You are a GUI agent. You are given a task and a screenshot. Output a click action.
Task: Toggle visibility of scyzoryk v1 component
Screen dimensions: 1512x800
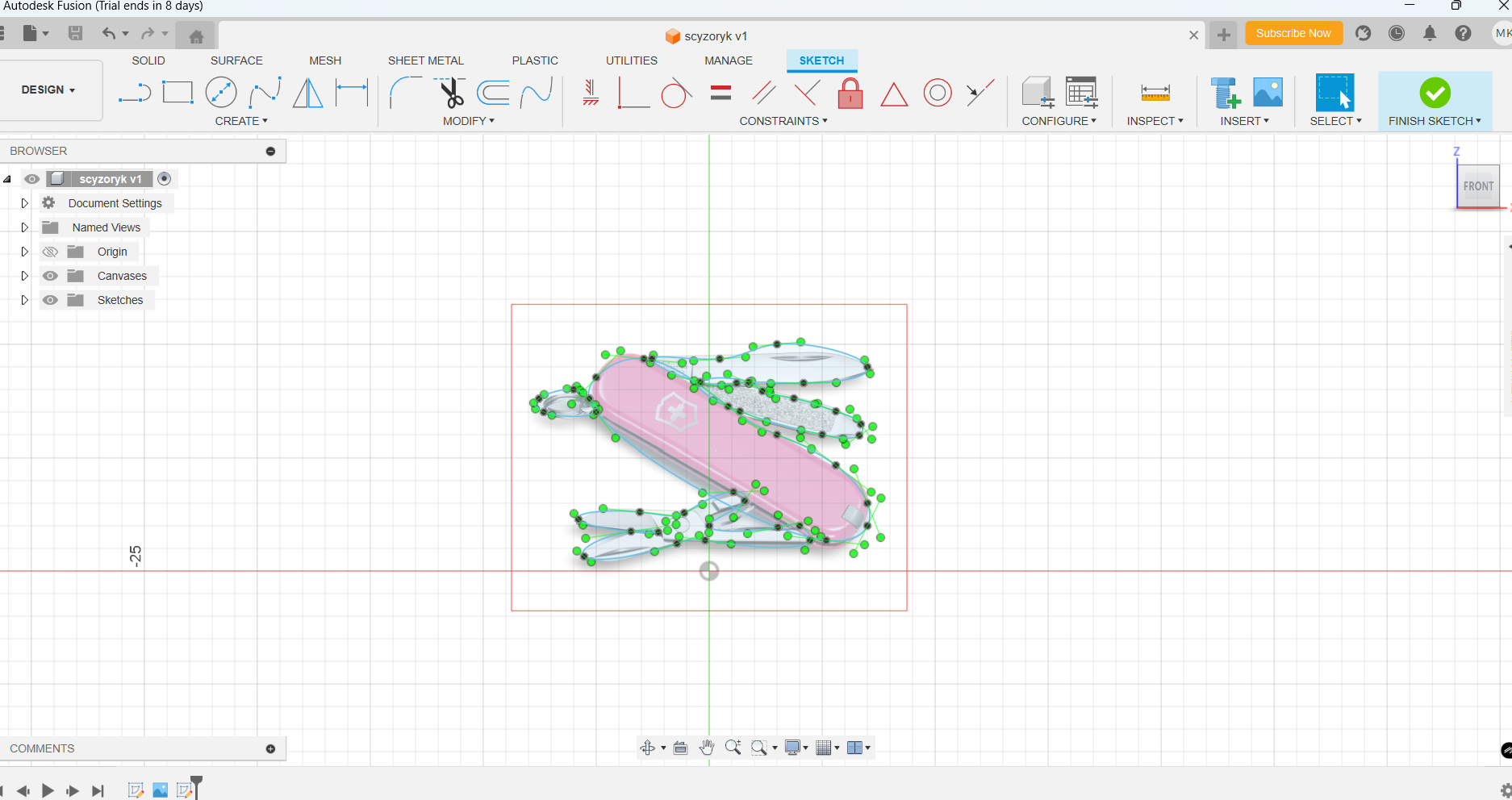31,179
